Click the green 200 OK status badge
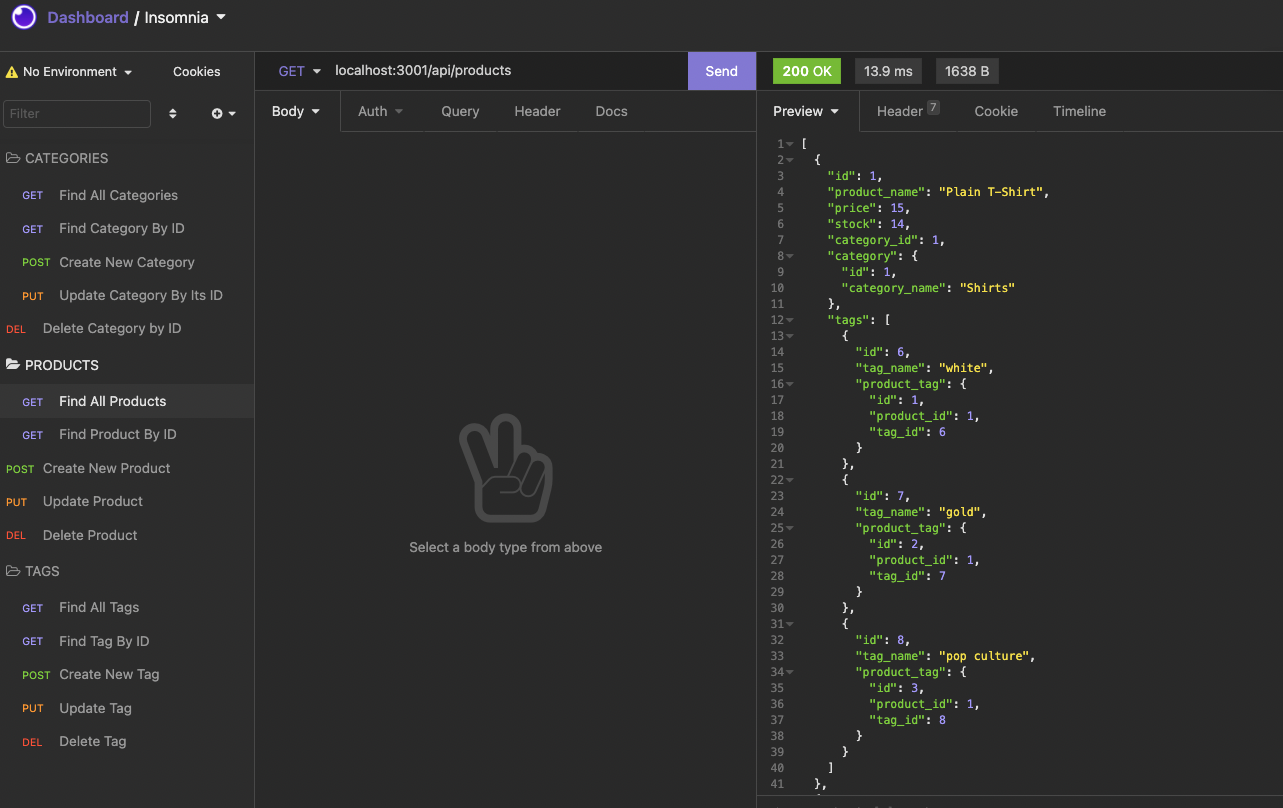Screen dimensions: 1283x808 tap(806, 71)
